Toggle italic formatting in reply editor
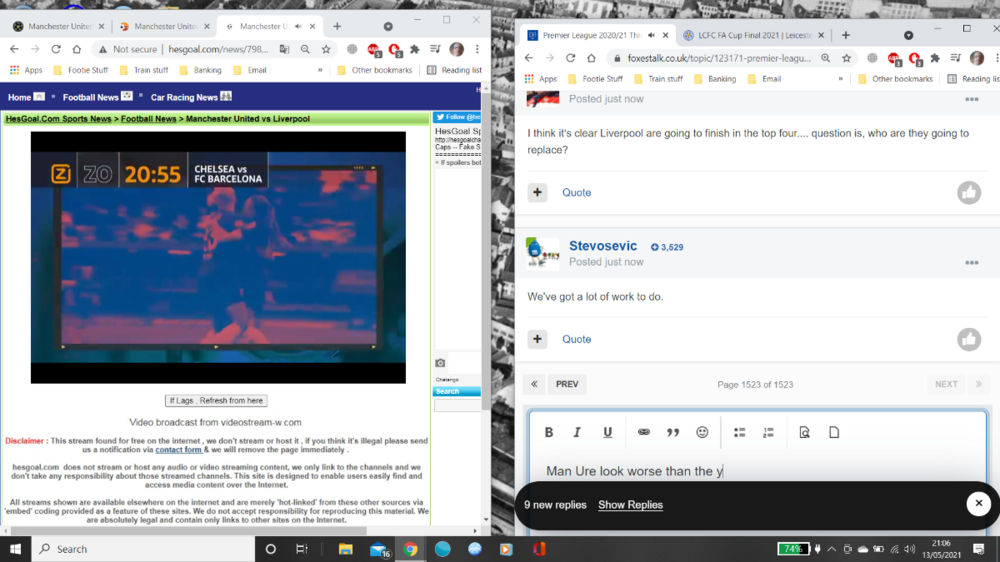Image resolution: width=1000 pixels, height=562 pixels. tap(577, 433)
